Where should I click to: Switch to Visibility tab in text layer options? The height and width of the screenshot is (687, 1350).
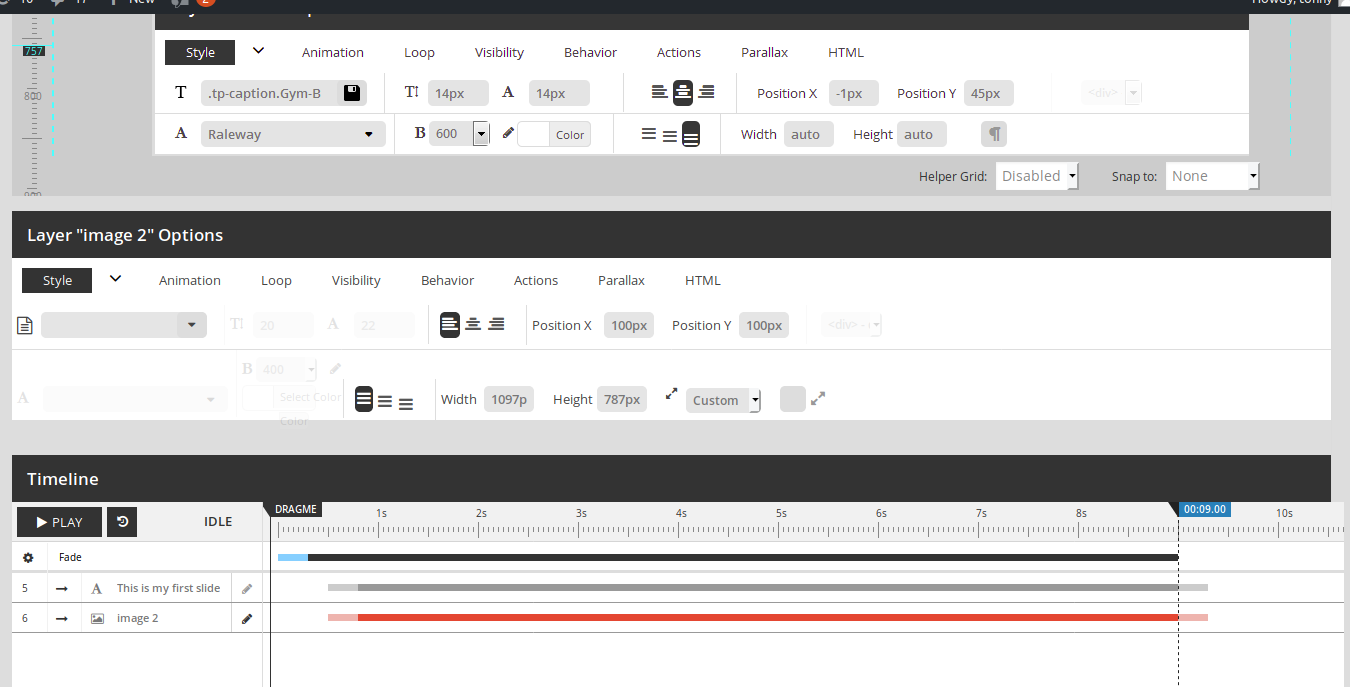coord(499,53)
